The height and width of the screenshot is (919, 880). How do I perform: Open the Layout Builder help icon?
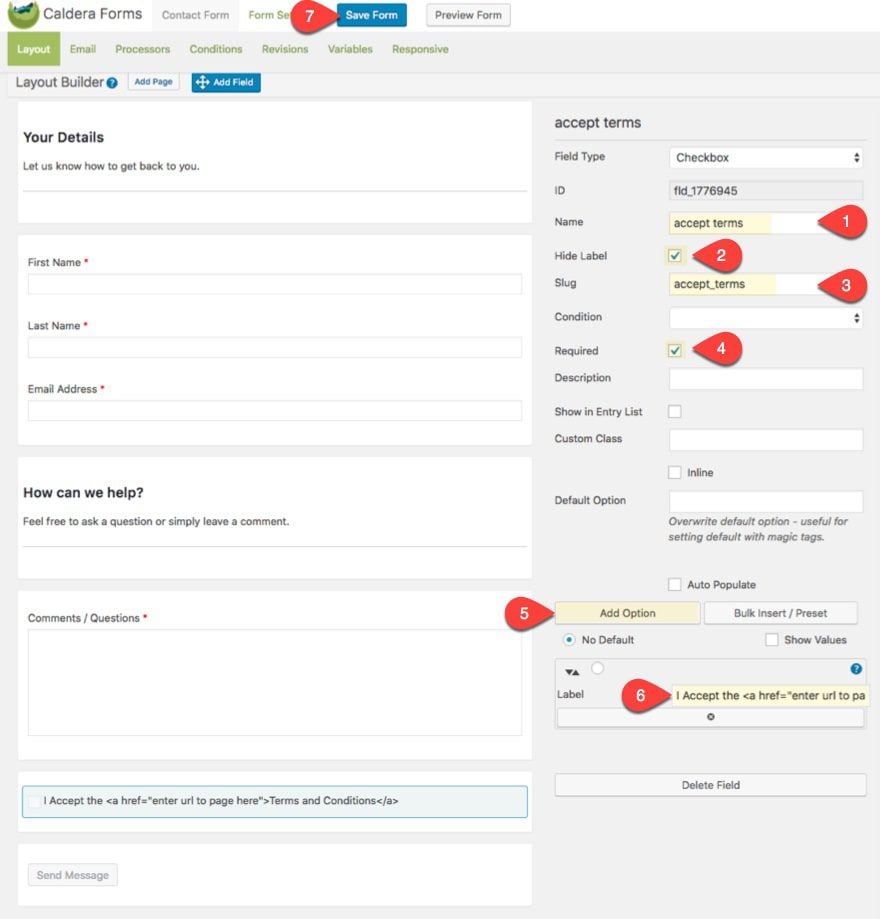(112, 83)
